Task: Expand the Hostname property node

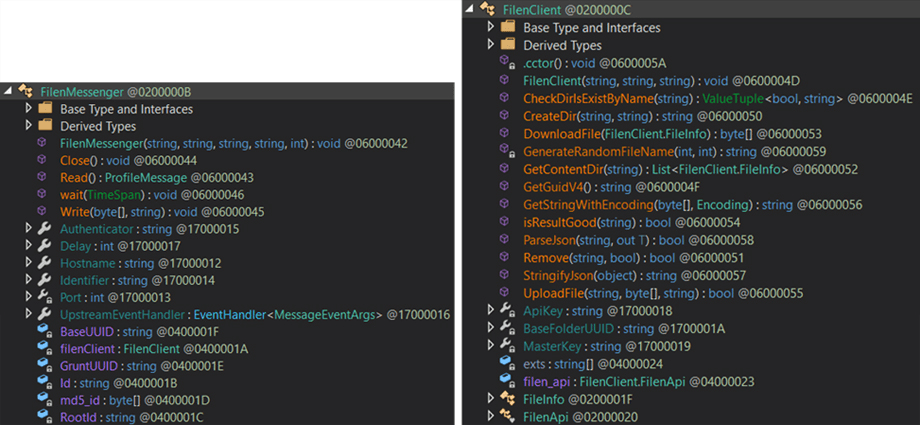Action: point(29,262)
